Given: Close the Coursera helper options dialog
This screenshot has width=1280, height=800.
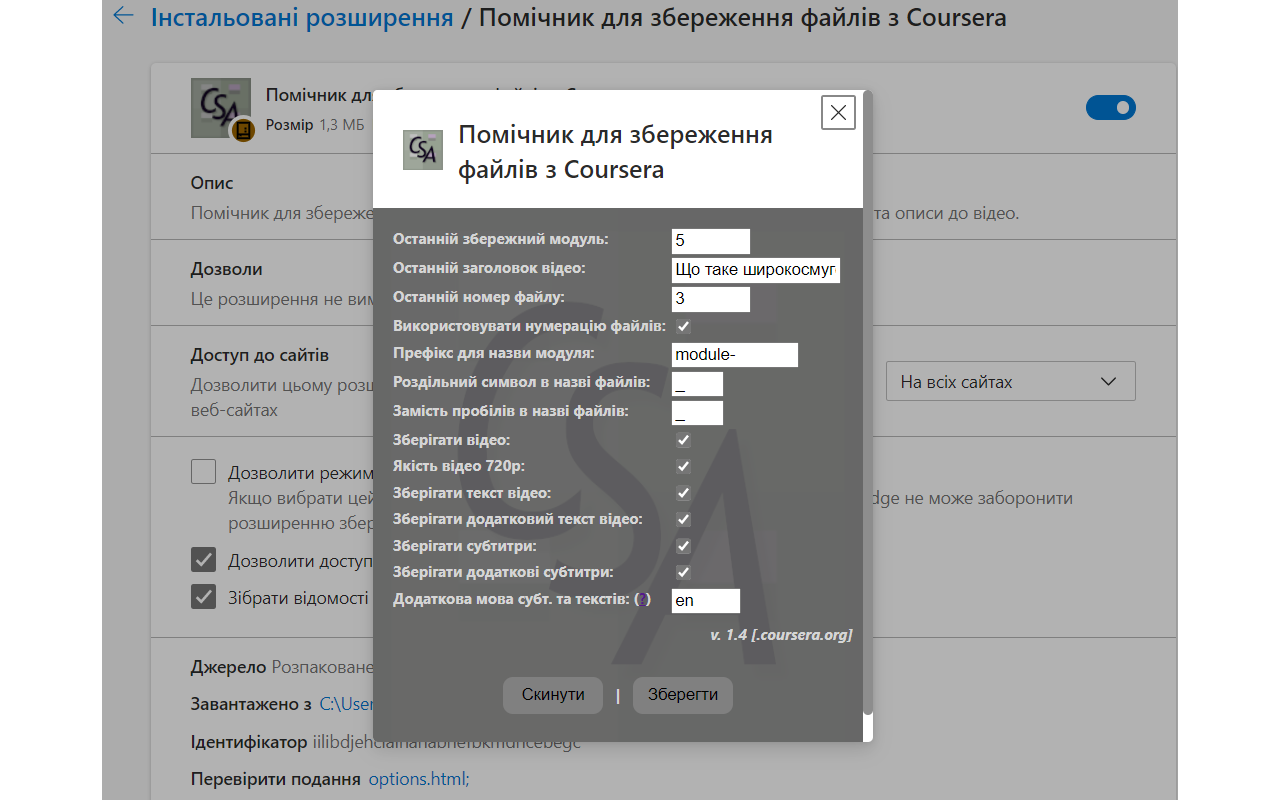Looking at the screenshot, I should (x=838, y=113).
